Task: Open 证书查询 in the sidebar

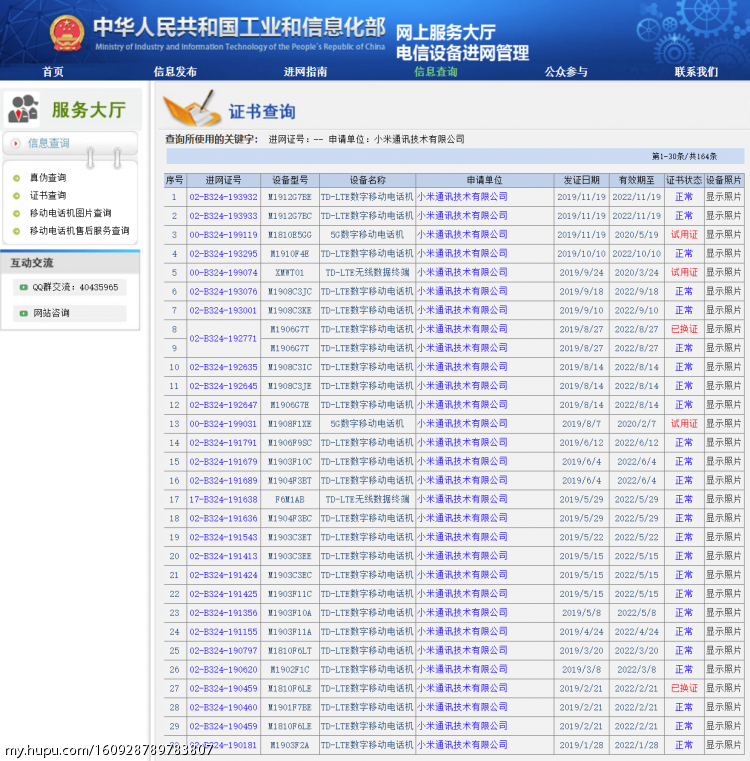Action: point(48,196)
